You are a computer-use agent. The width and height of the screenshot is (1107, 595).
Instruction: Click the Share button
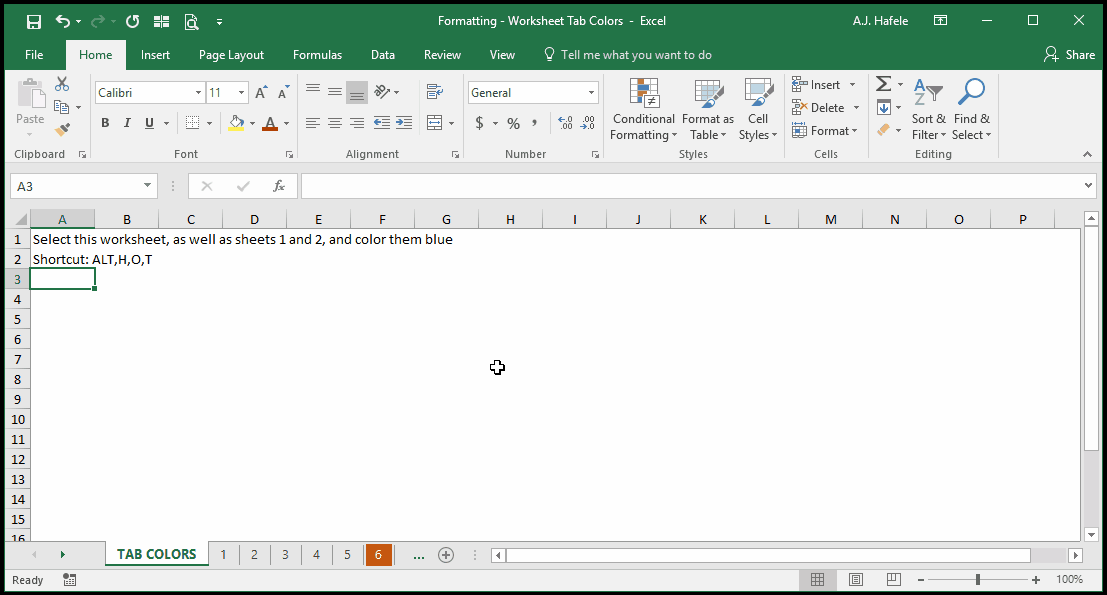(x=1070, y=55)
